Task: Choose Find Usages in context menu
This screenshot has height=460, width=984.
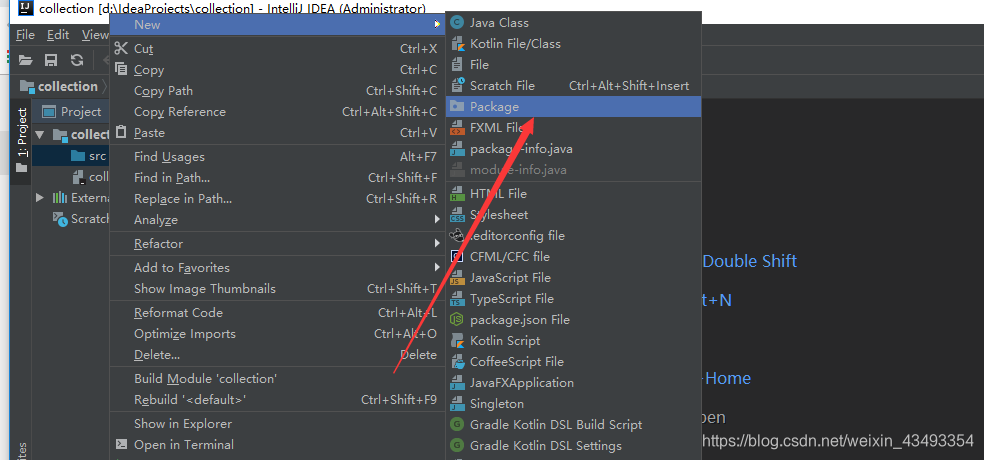Action: (x=277, y=157)
